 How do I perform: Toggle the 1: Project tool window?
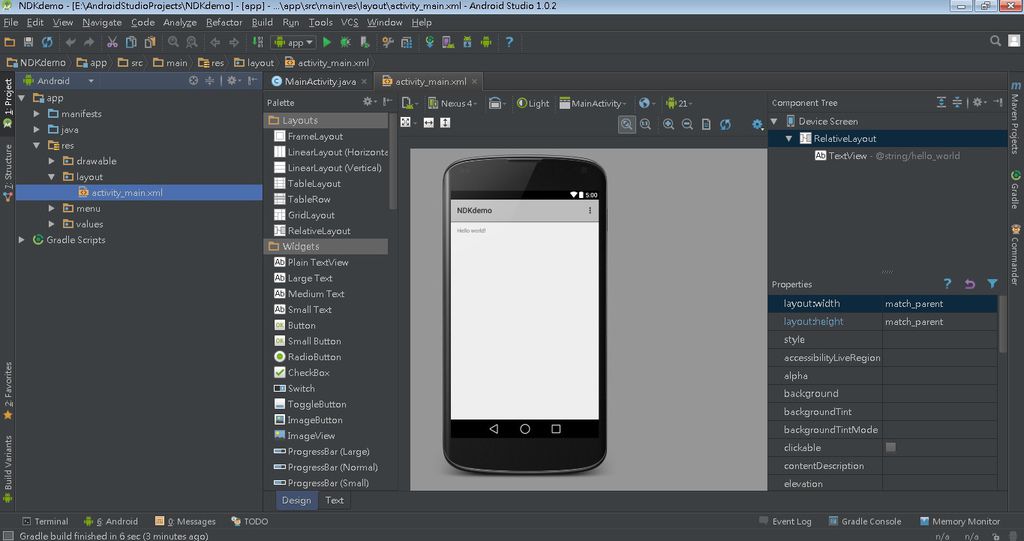[8, 103]
